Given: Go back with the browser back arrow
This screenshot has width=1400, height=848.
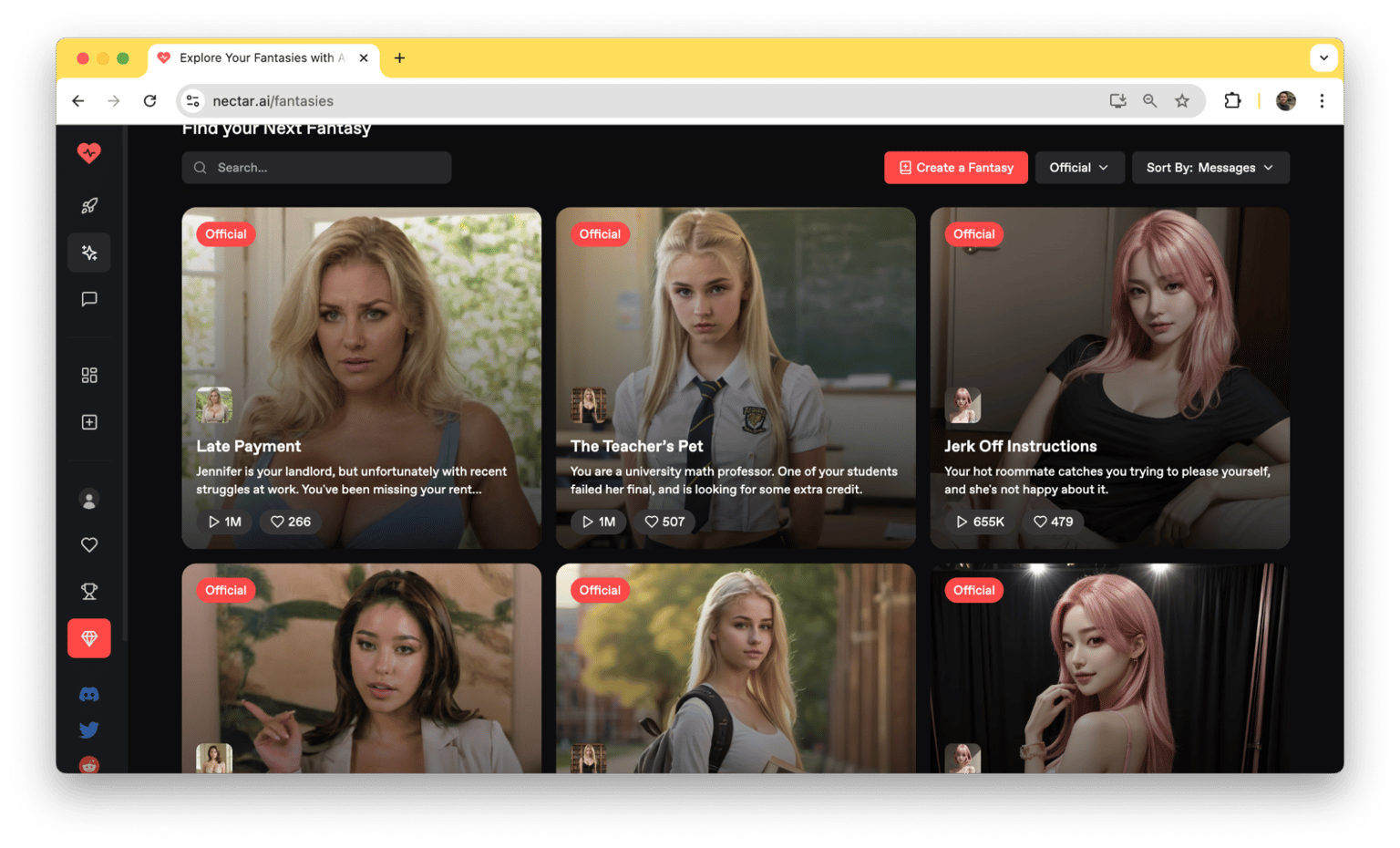Looking at the screenshot, I should point(78,101).
